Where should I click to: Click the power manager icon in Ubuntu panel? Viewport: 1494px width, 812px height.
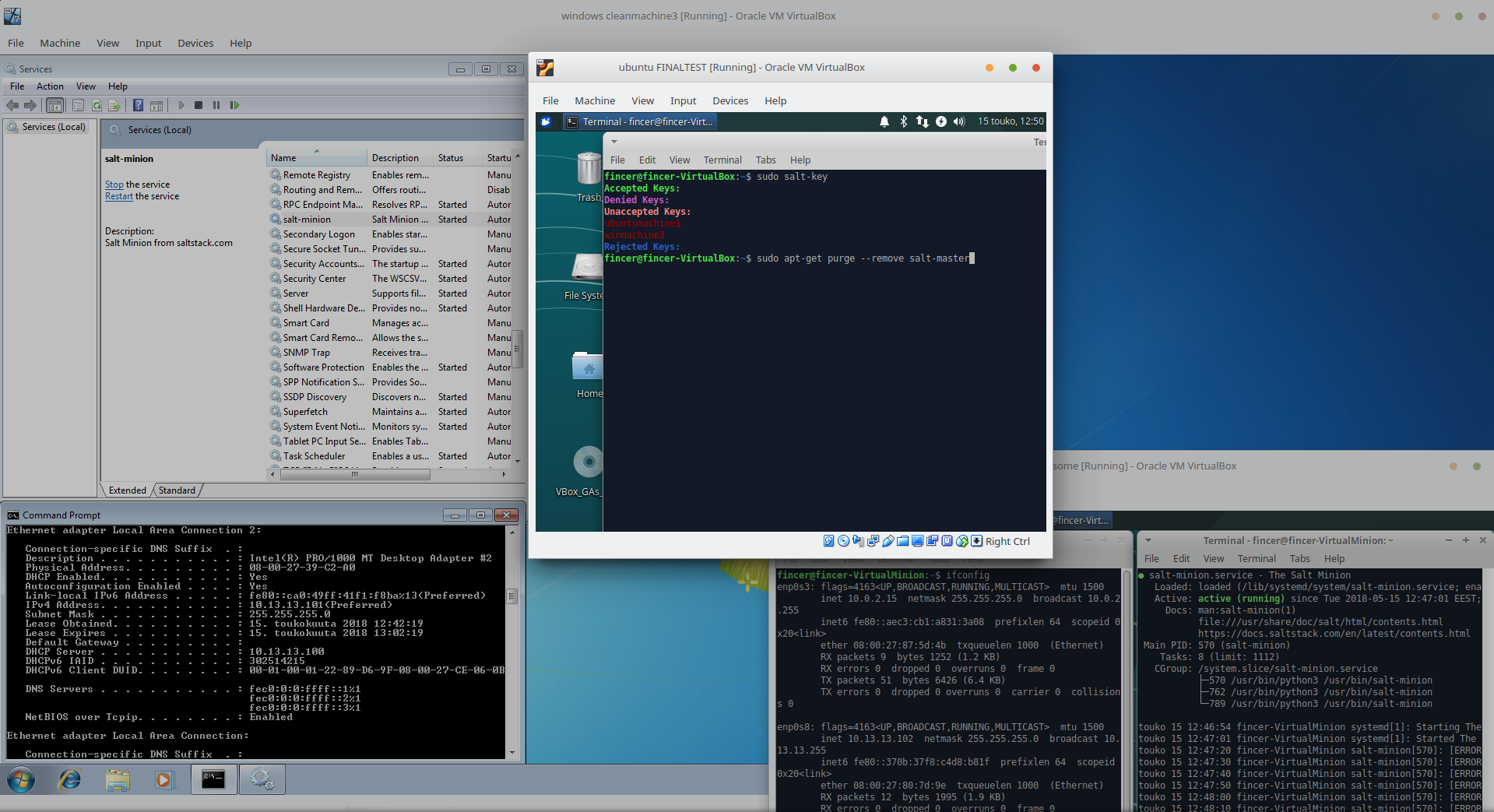[941, 121]
